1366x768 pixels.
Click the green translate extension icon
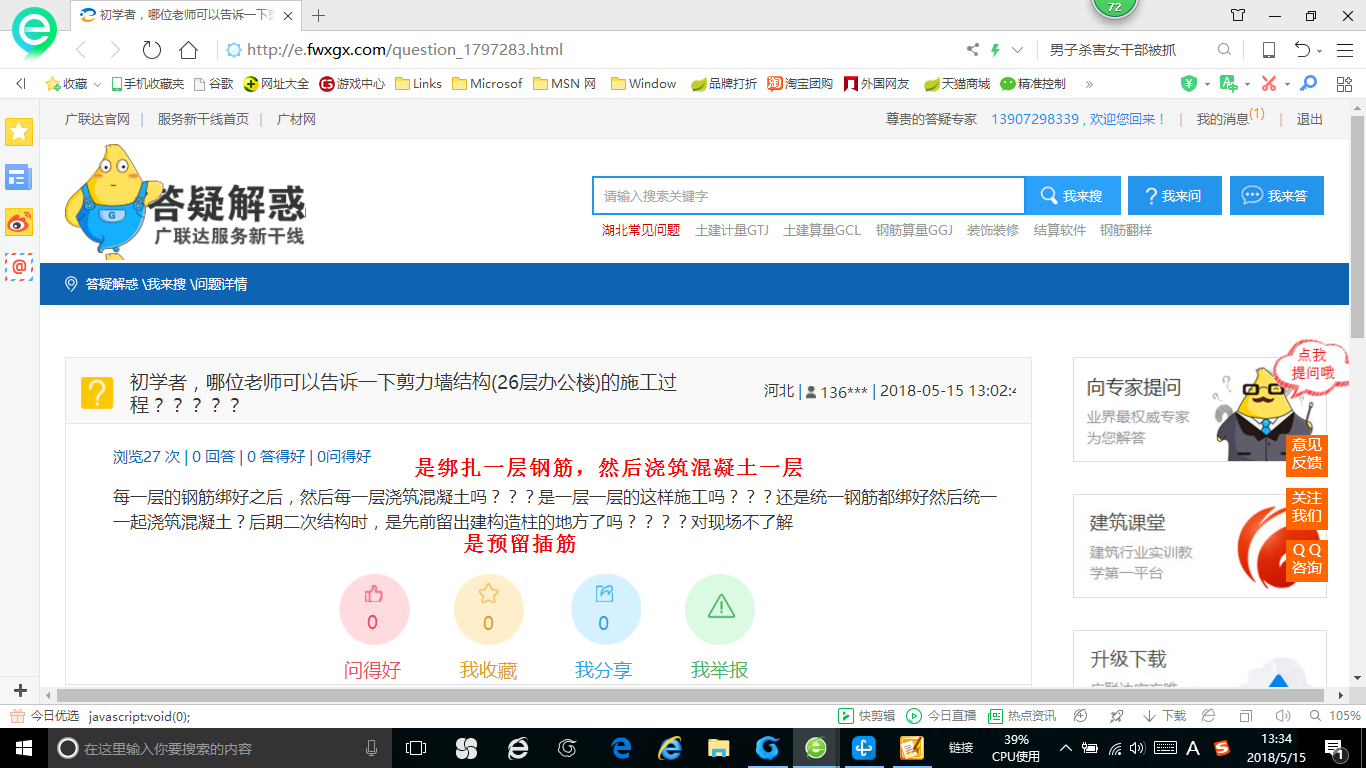pyautogui.click(x=1226, y=84)
